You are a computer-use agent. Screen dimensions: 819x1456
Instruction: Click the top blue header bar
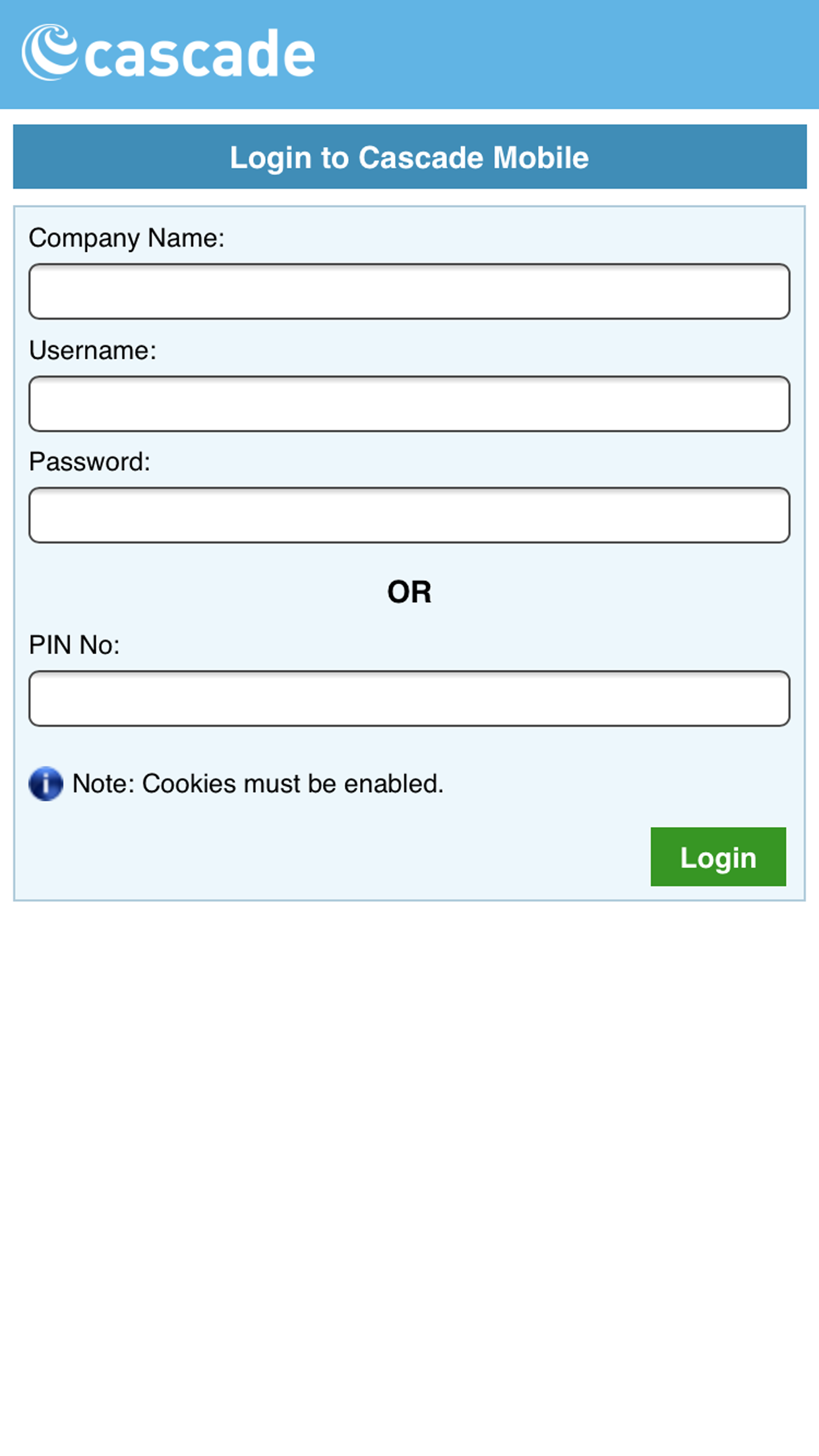click(x=409, y=54)
